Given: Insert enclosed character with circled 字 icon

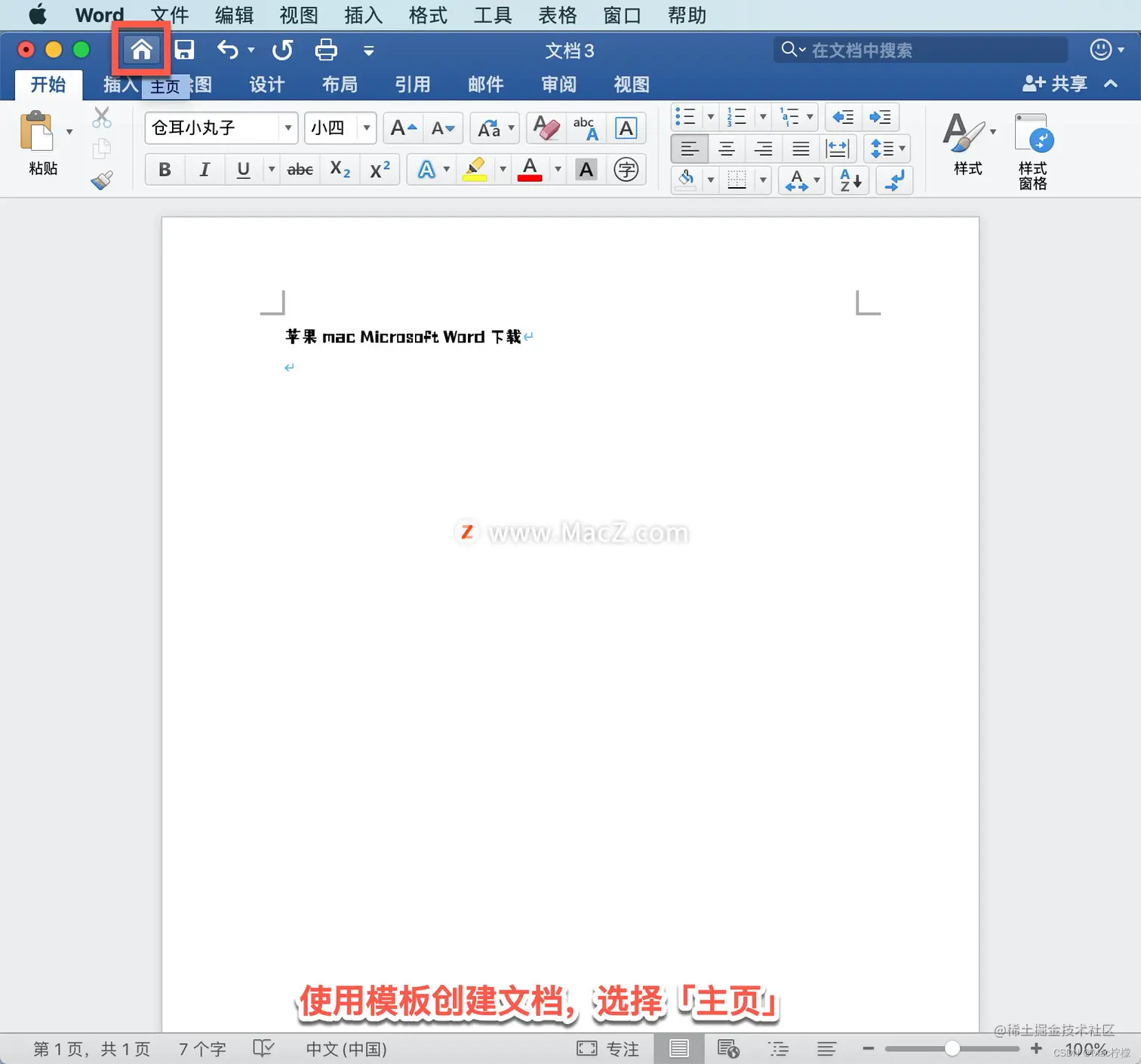Looking at the screenshot, I should 626,170.
